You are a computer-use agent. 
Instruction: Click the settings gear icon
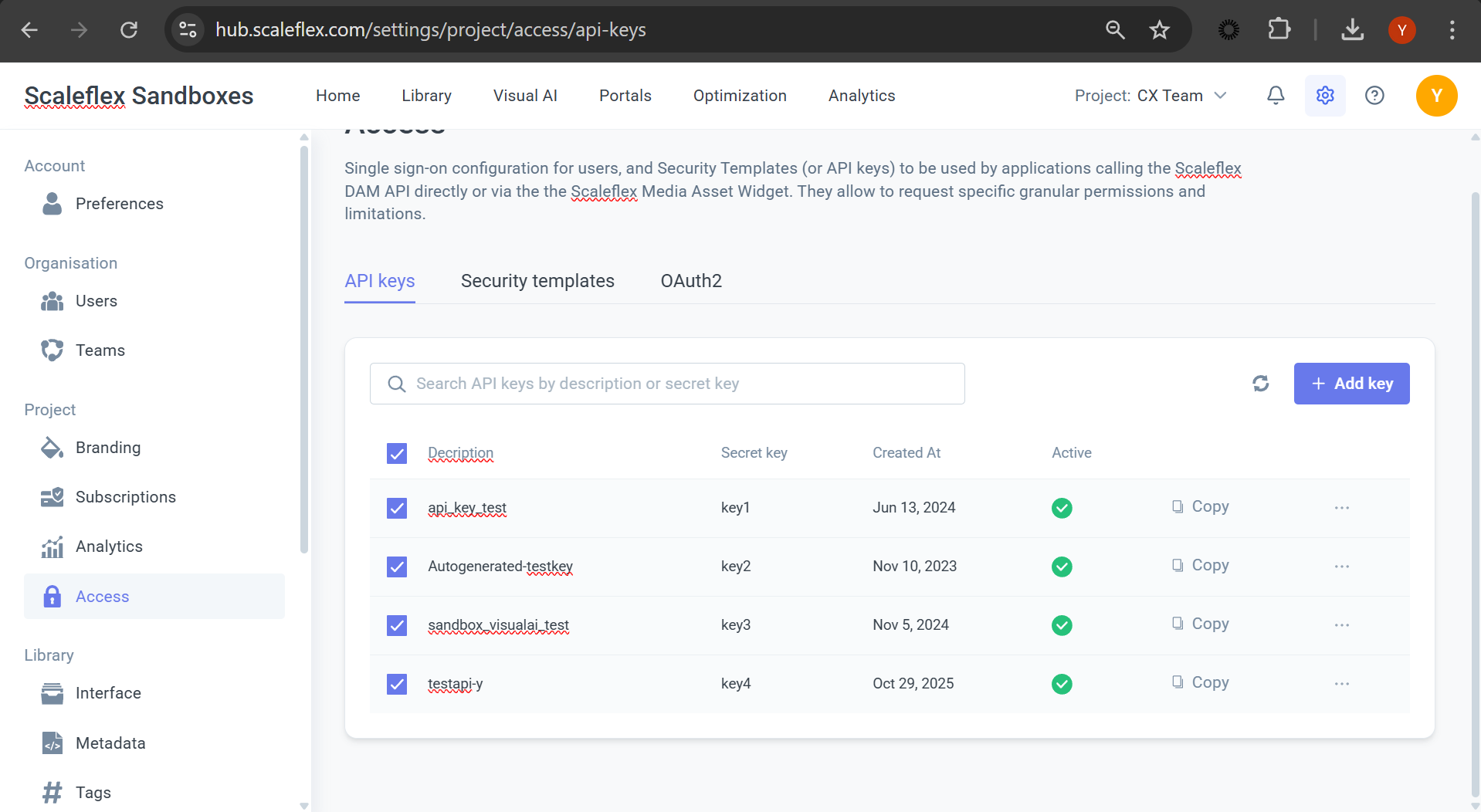tap(1325, 96)
